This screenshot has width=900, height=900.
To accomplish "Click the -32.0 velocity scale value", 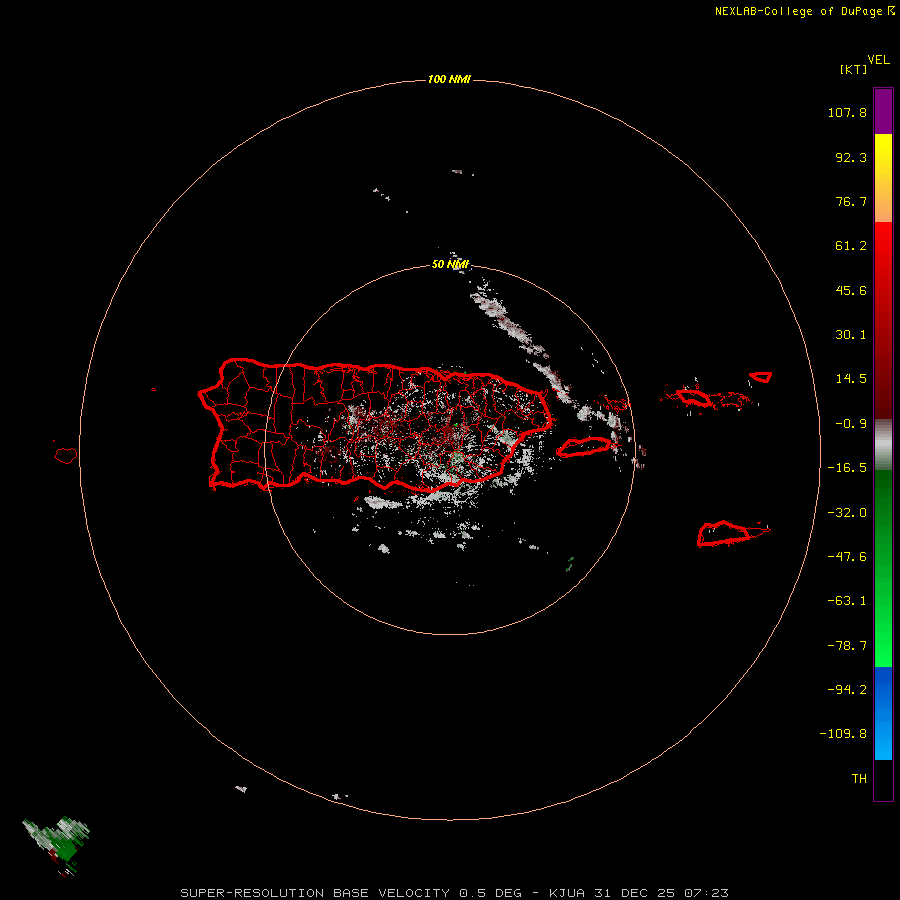I will pos(847,513).
